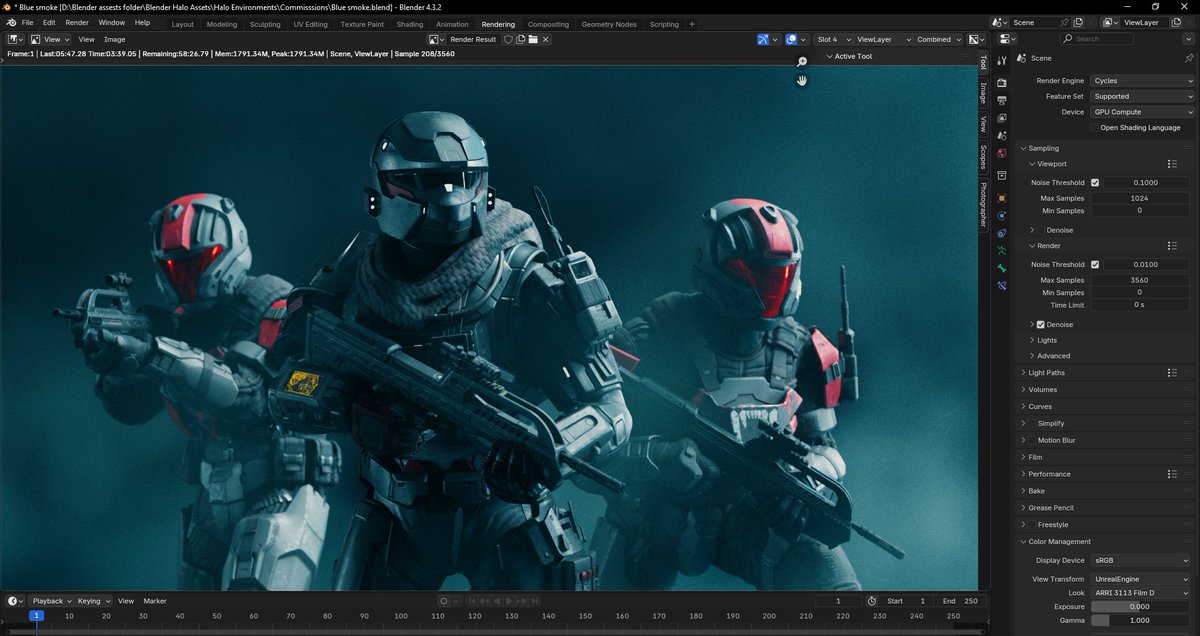Toggle Render Noise Threshold checkbox
Screen dimensions: 1200x636
pyautogui.click(x=1095, y=265)
